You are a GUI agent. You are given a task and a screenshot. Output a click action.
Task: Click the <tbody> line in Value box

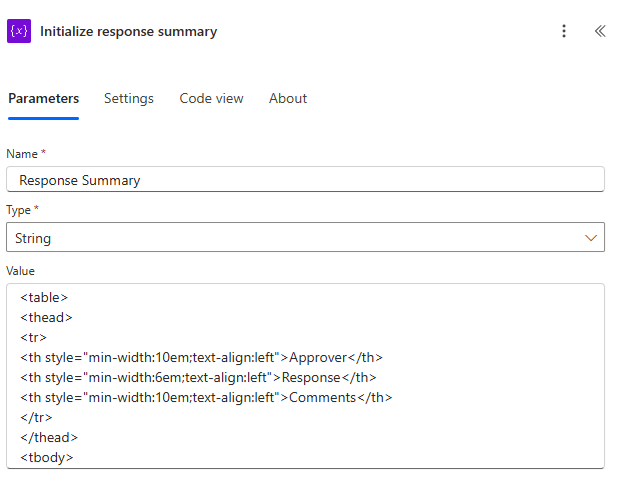(x=46, y=457)
